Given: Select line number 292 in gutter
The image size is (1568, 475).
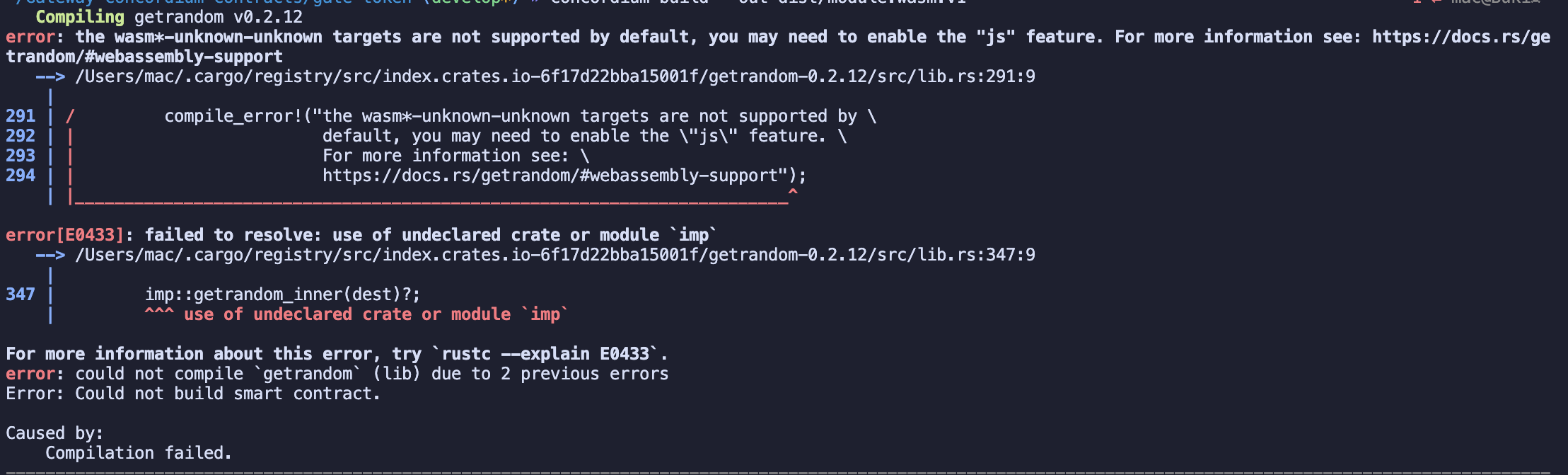Looking at the screenshot, I should click(x=21, y=136).
